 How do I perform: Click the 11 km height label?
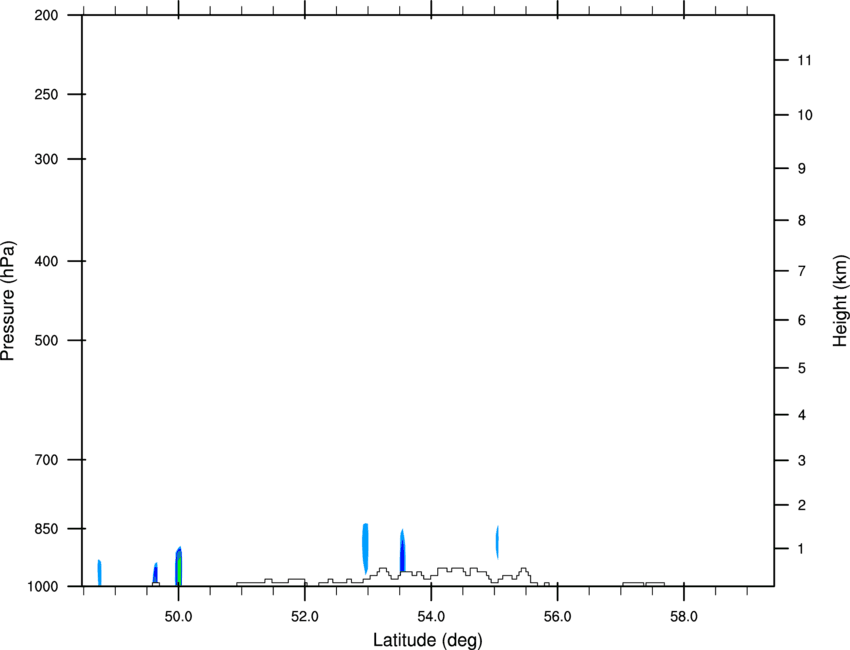pyautogui.click(x=804, y=60)
